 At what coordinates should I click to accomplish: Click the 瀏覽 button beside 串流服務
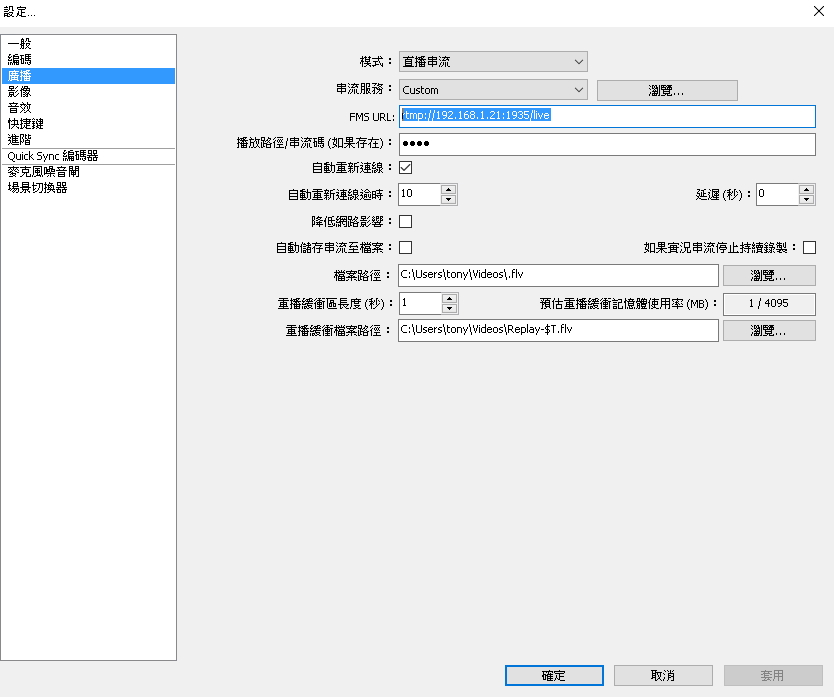(x=667, y=90)
